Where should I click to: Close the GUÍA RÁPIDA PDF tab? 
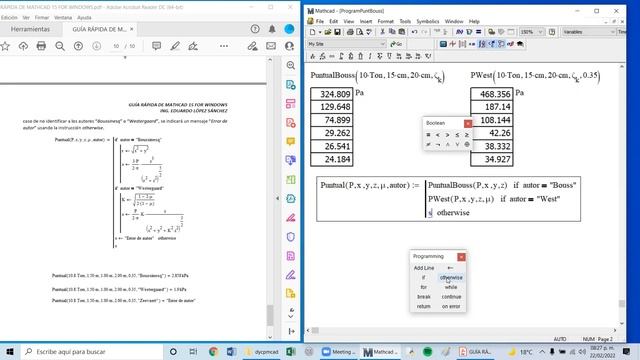(x=131, y=29)
